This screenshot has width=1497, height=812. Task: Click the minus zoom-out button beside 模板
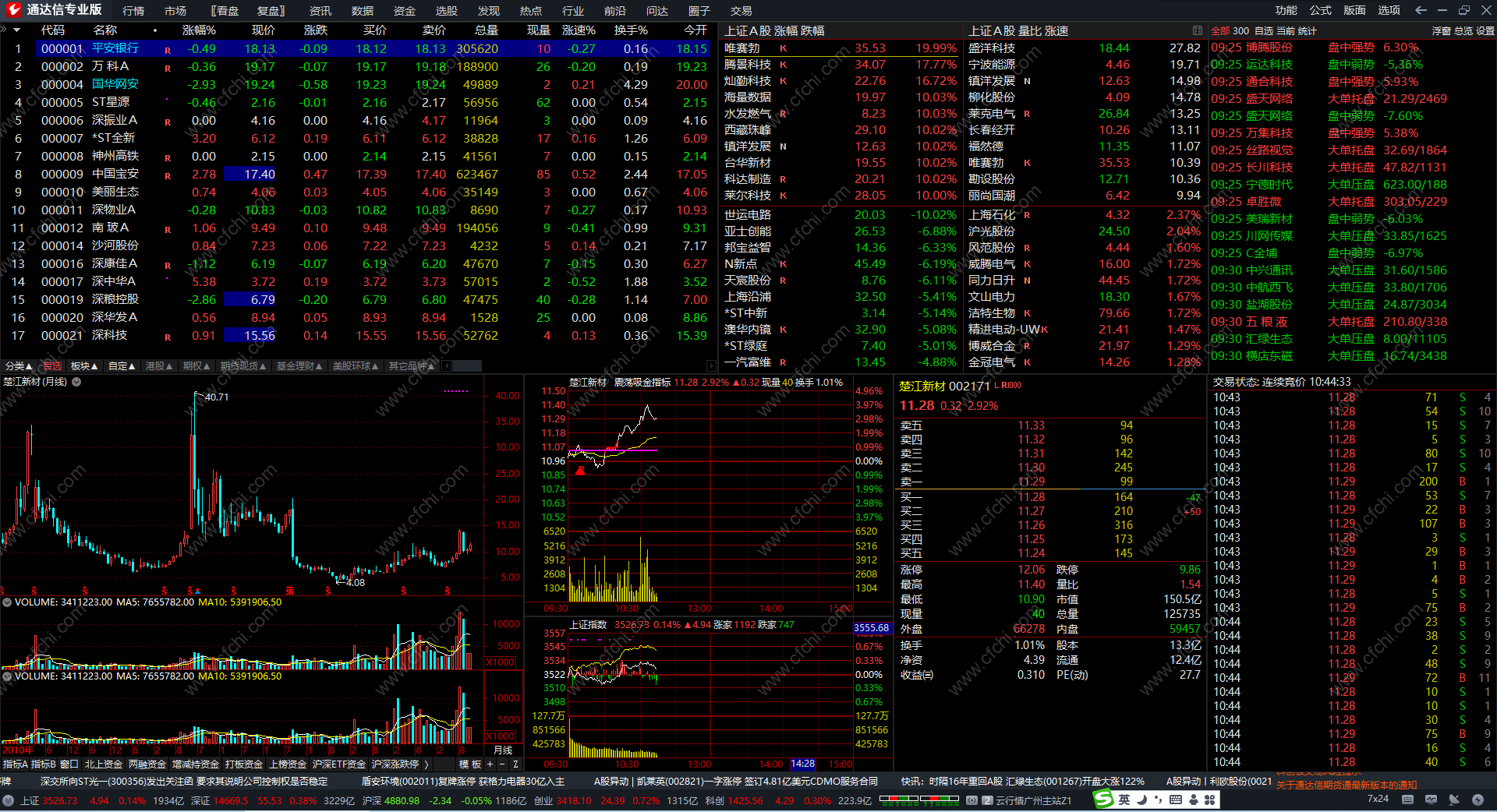tap(502, 764)
